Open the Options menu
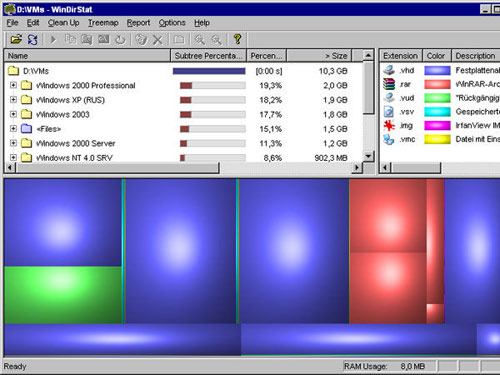This screenshot has width=500, height=375. 172,23
